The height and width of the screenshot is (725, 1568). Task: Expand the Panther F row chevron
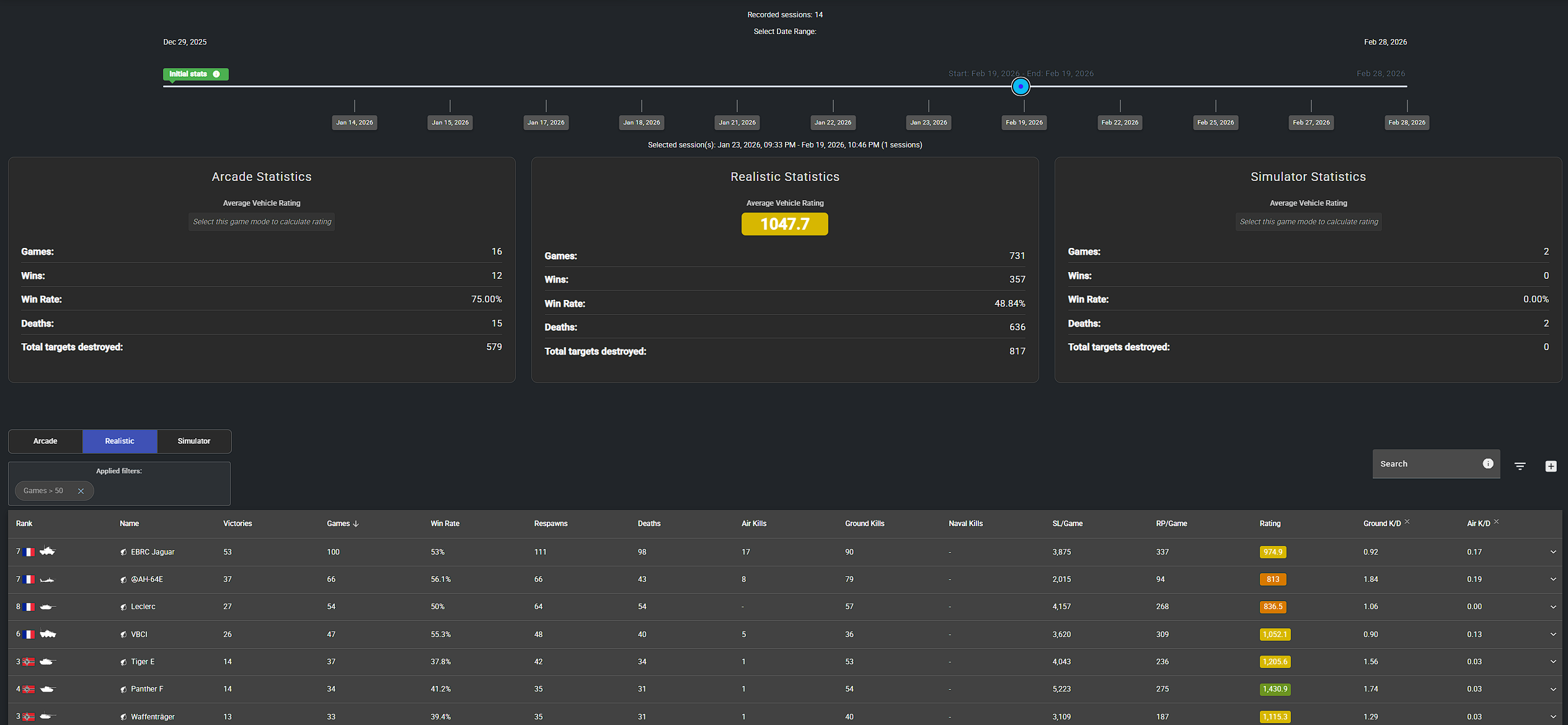tap(1552, 689)
